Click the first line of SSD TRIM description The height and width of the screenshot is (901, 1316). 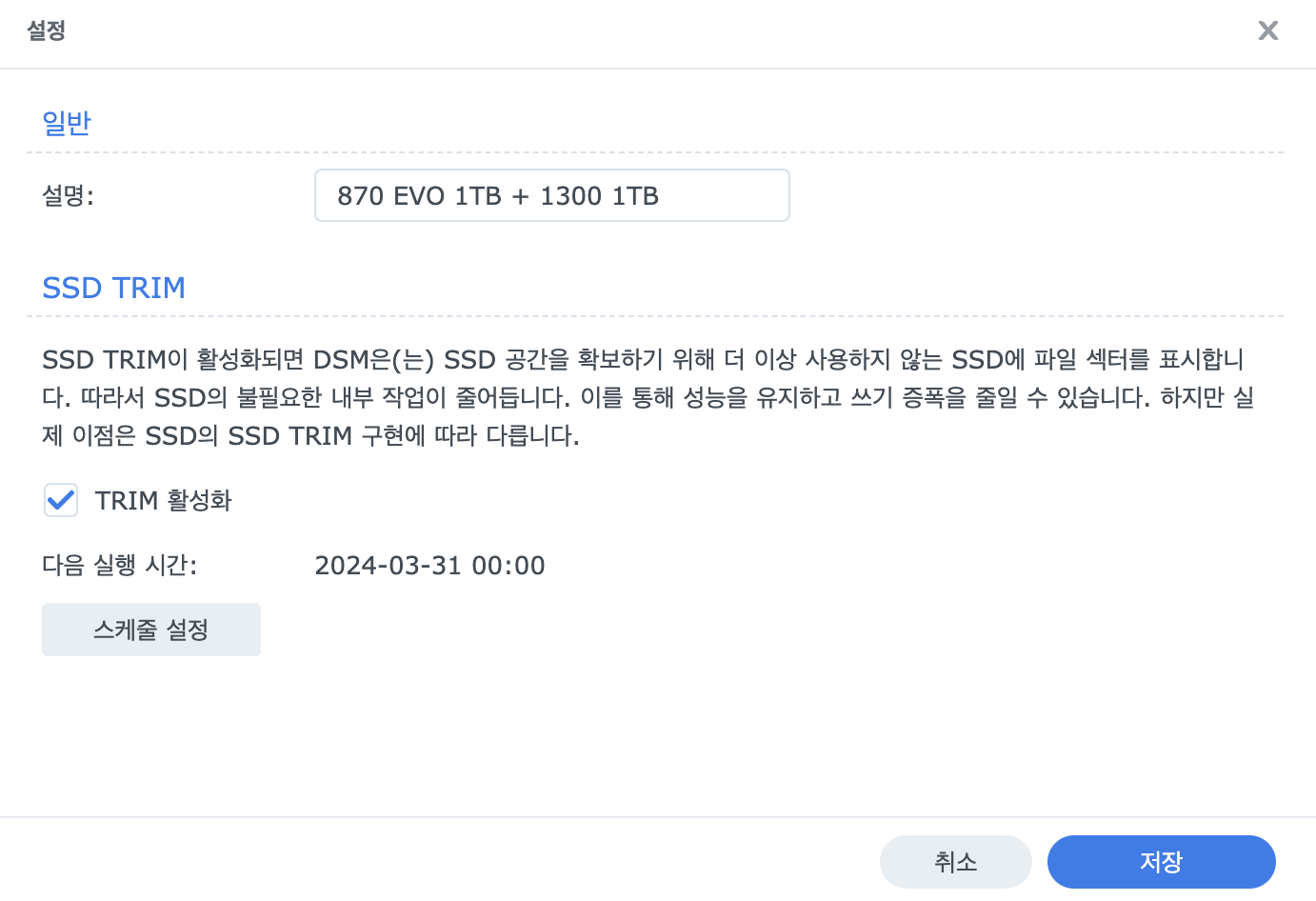pos(643,360)
